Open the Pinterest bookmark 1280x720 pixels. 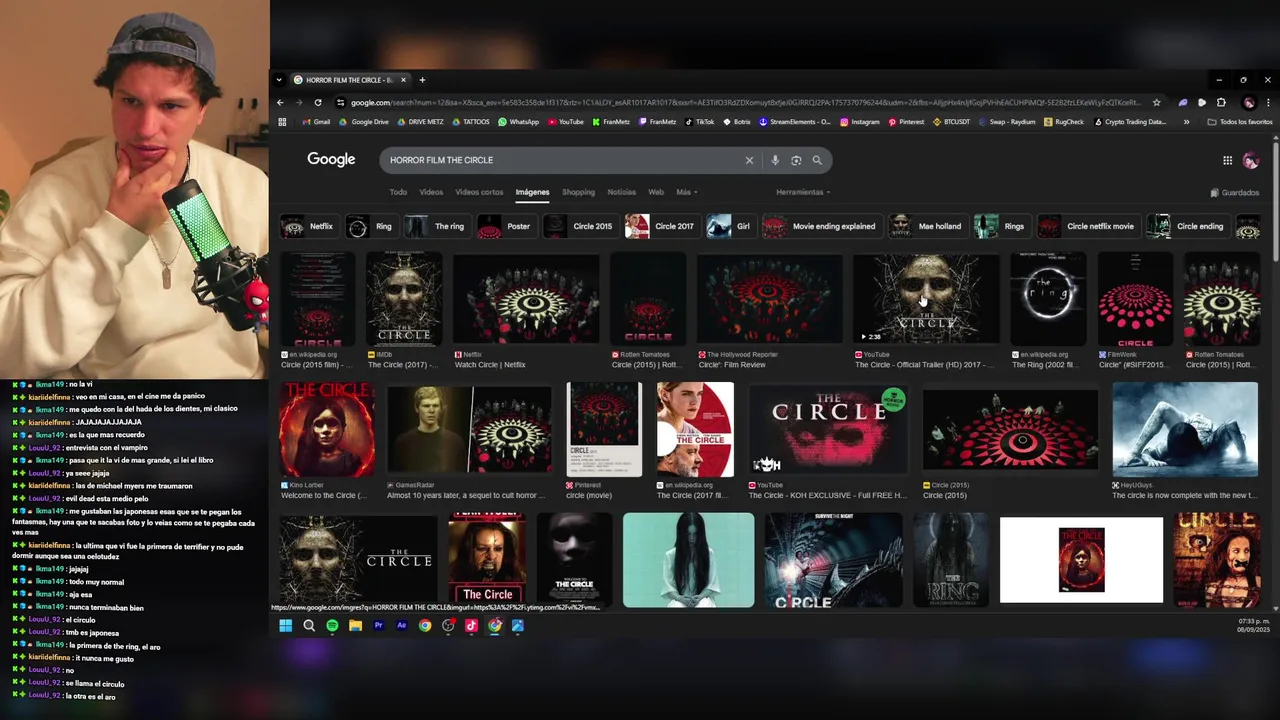906,122
